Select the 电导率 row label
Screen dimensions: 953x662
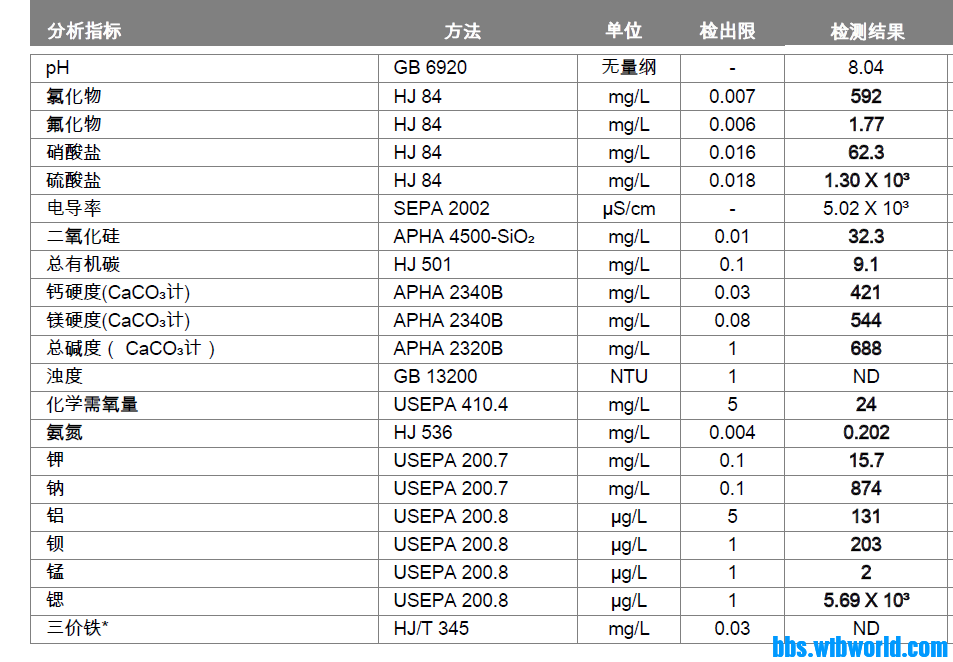point(74,209)
